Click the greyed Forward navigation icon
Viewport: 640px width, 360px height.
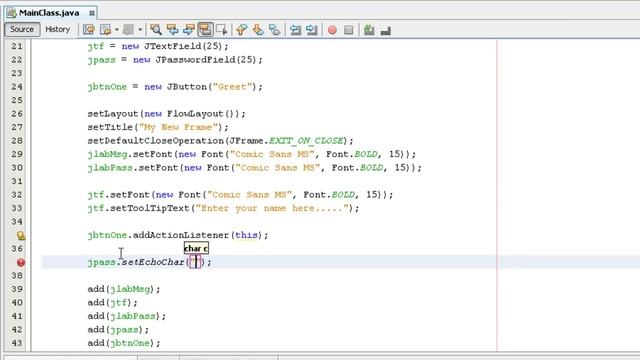[128, 29]
